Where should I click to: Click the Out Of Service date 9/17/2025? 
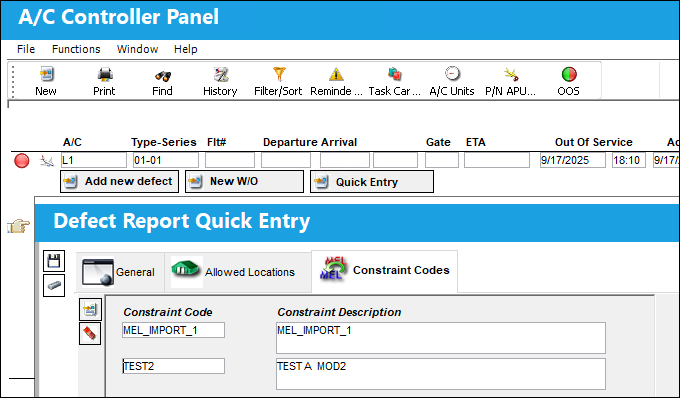(x=573, y=160)
